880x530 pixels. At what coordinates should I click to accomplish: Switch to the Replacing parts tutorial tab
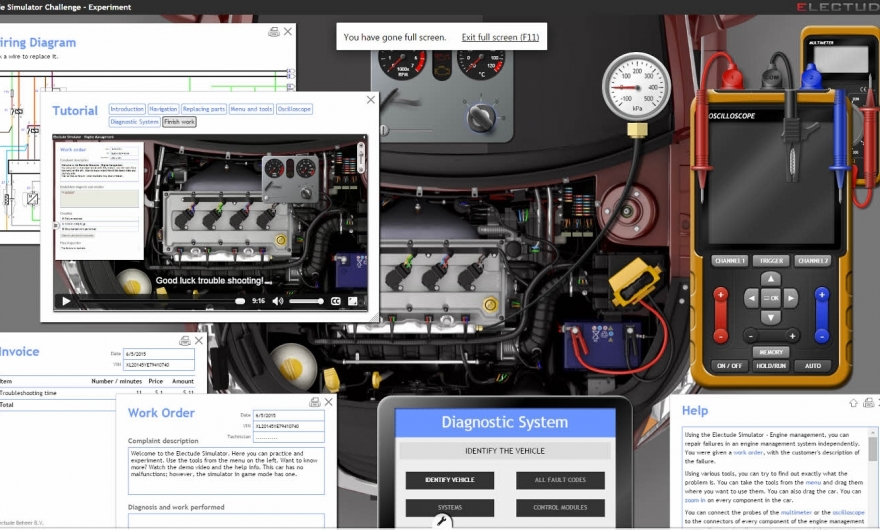[x=203, y=109]
